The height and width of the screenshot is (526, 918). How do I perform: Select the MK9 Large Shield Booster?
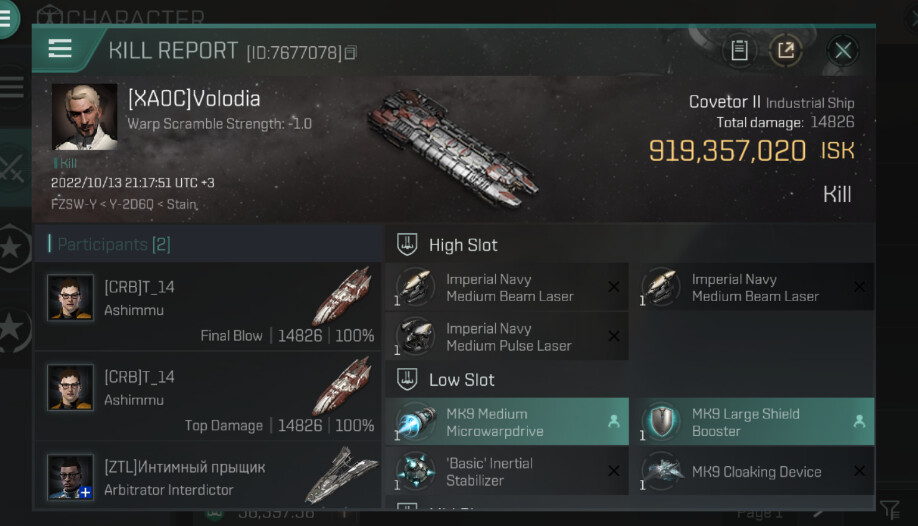pyautogui.click(x=753, y=422)
